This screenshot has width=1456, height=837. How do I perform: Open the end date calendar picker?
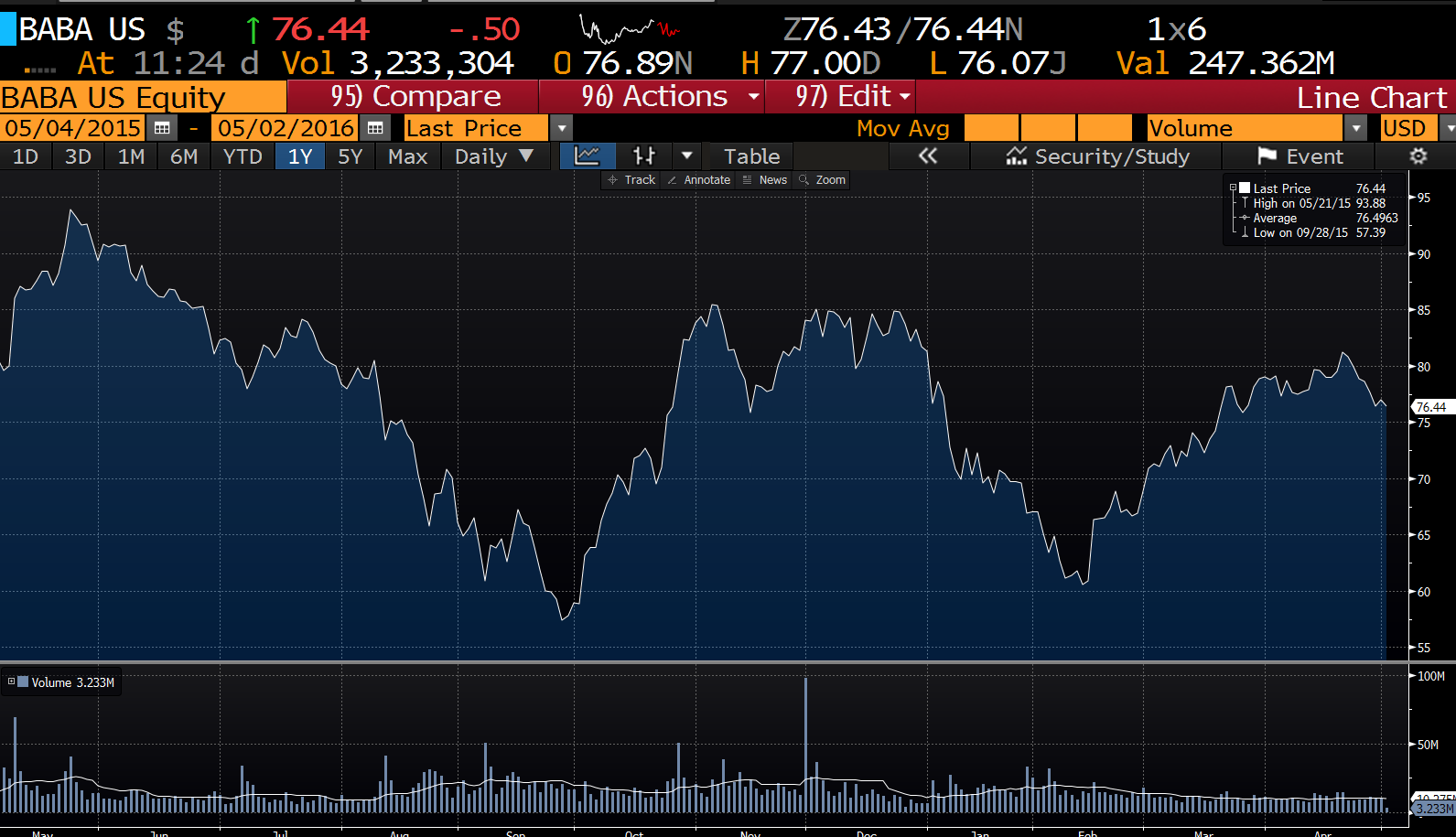375,128
